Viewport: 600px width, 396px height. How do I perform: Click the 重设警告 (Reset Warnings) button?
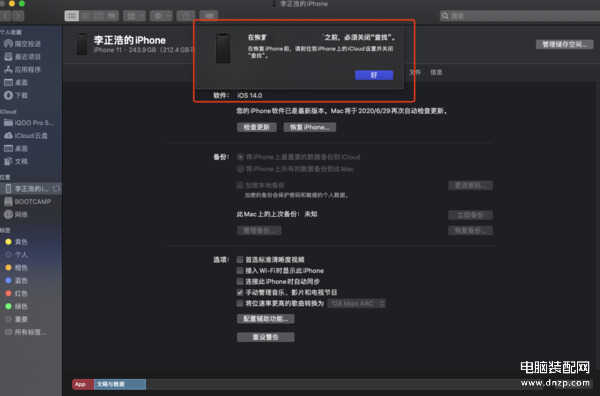(x=266, y=337)
